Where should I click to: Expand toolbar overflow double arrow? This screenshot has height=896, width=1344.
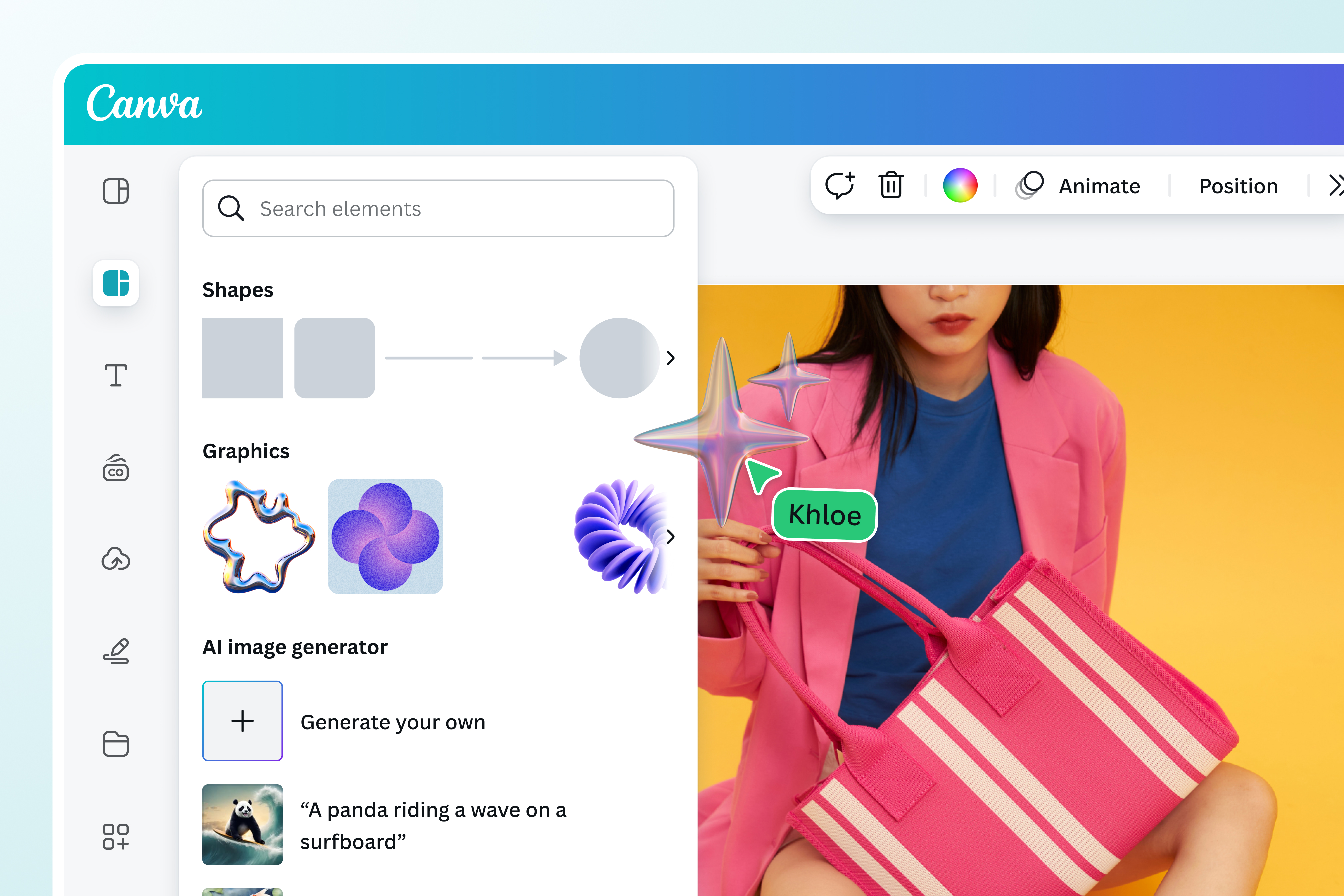(1335, 186)
